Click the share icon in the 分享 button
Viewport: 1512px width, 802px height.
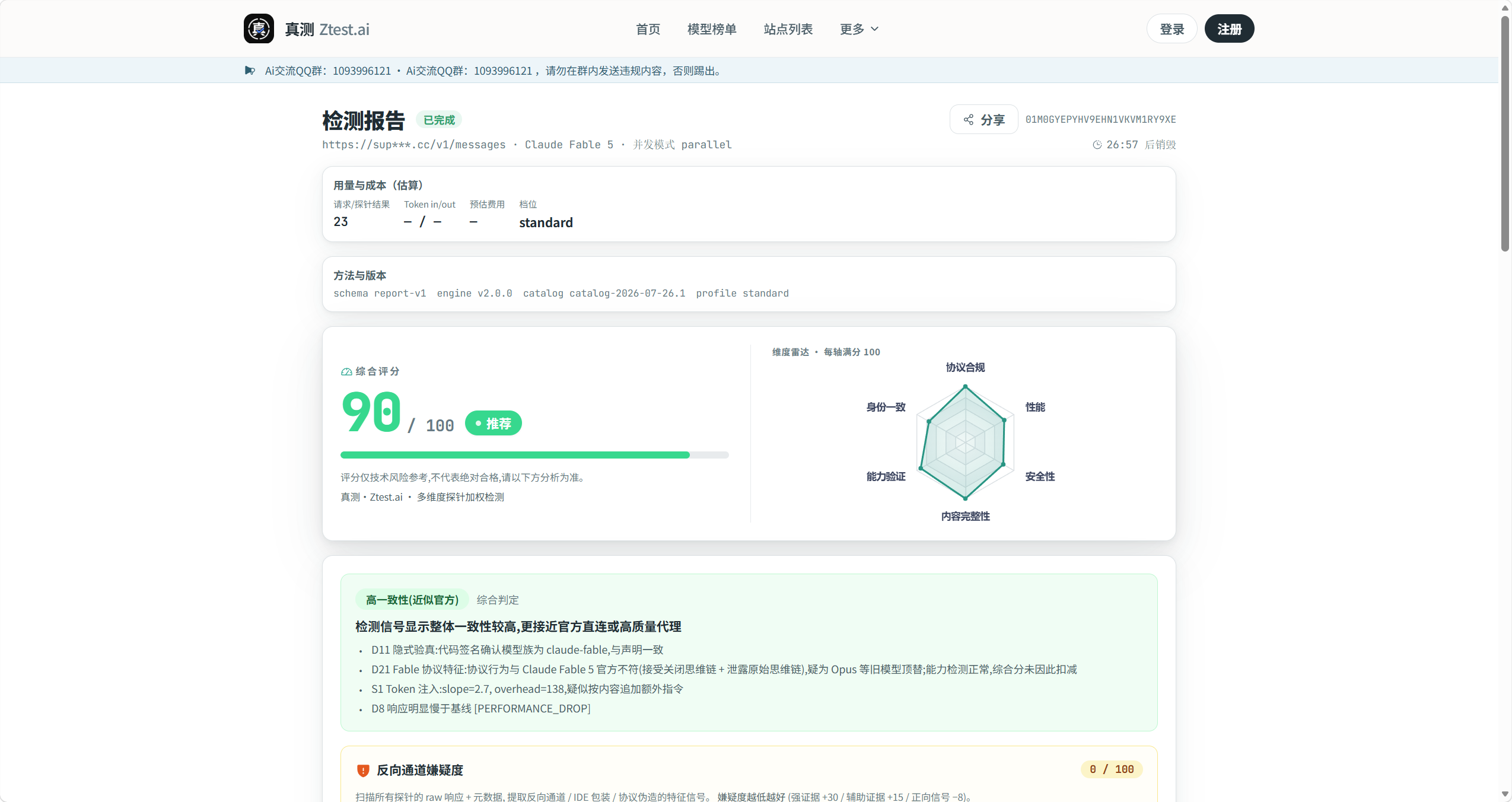(x=969, y=120)
